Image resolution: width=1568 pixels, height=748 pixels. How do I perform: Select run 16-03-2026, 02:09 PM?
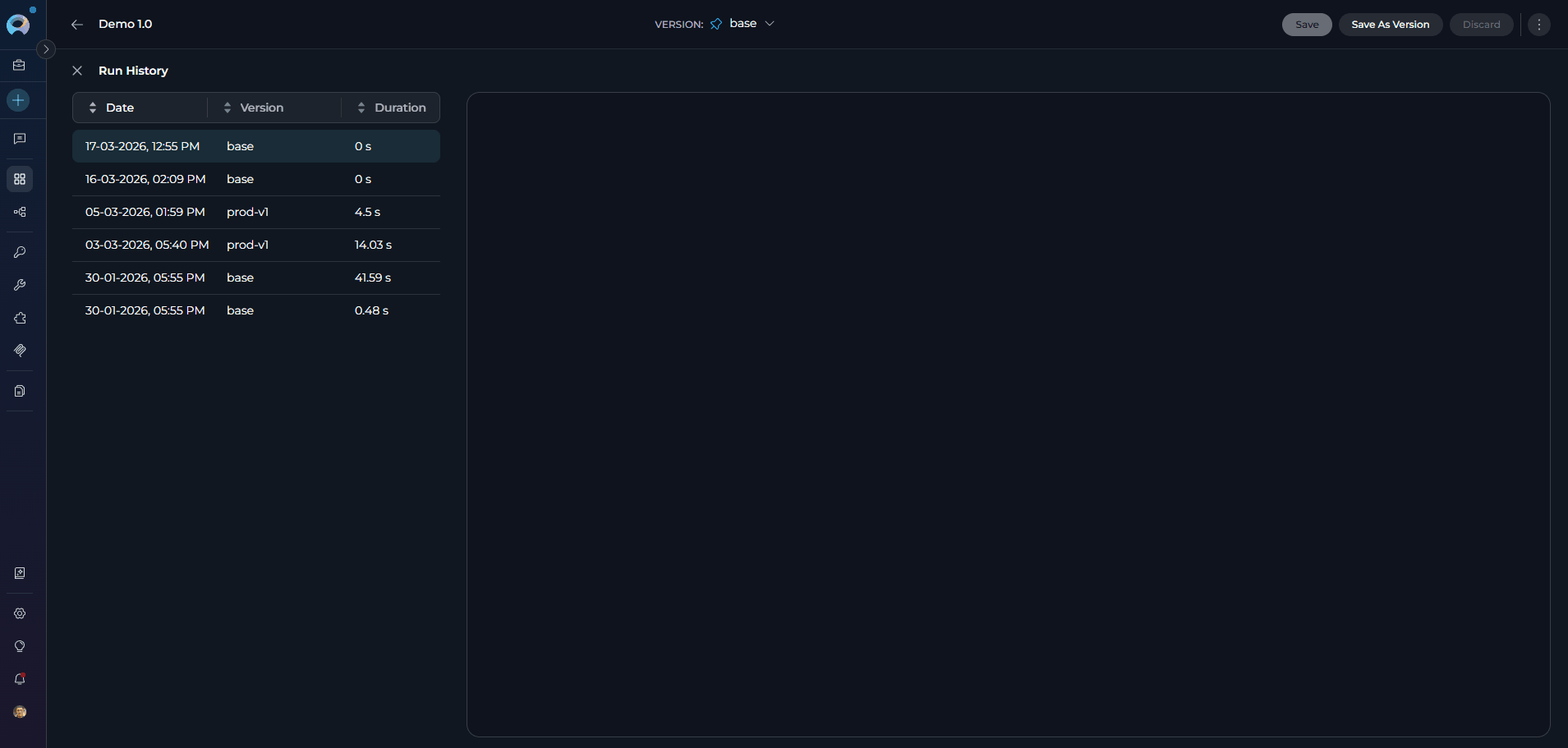[256, 179]
